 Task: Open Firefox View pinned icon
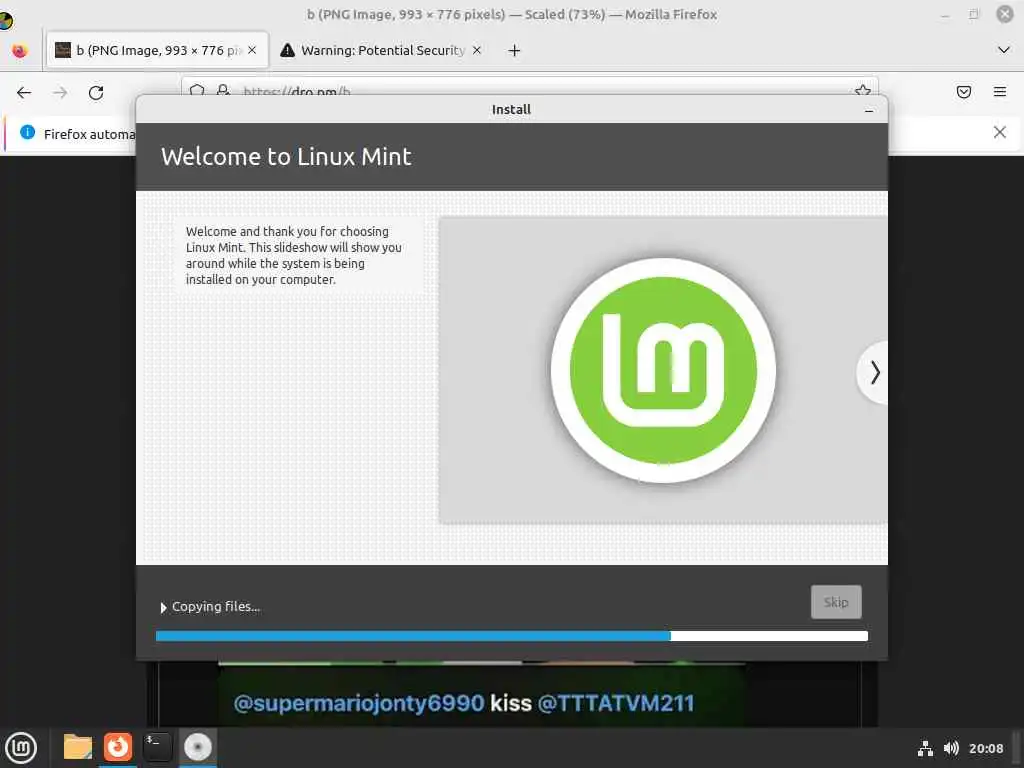pyautogui.click(x=20, y=50)
